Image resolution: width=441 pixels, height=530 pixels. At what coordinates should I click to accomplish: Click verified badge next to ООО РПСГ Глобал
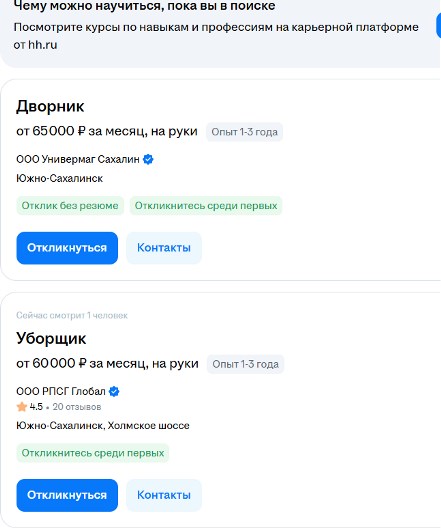(114, 391)
